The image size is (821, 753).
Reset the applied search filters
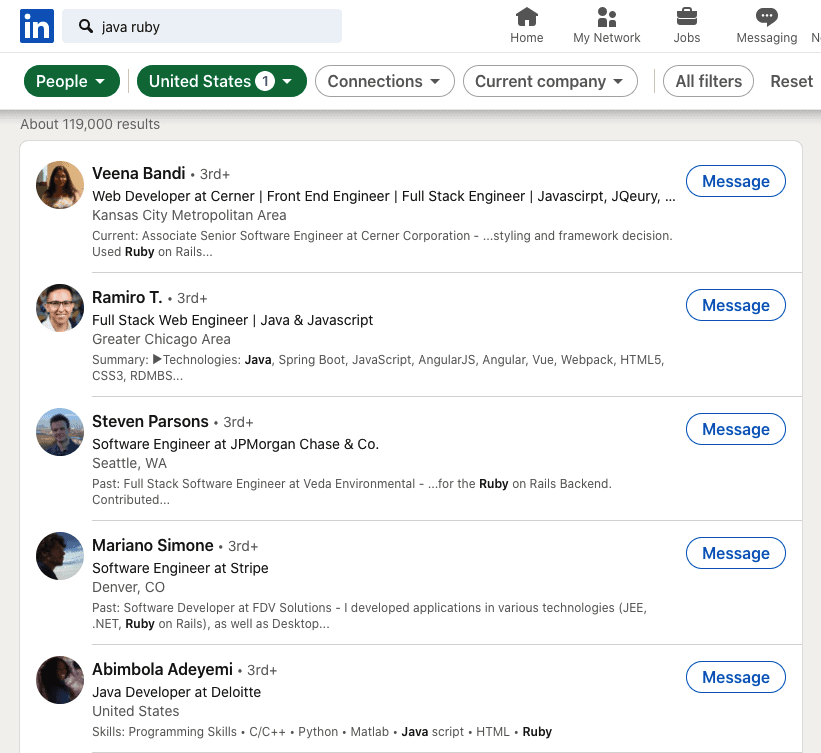point(791,82)
